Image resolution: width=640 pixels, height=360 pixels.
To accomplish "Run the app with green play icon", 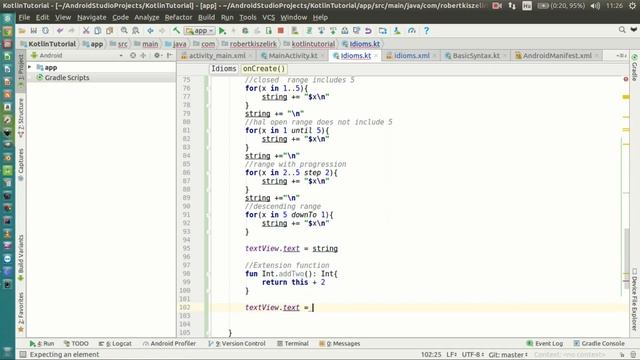I will point(222,31).
